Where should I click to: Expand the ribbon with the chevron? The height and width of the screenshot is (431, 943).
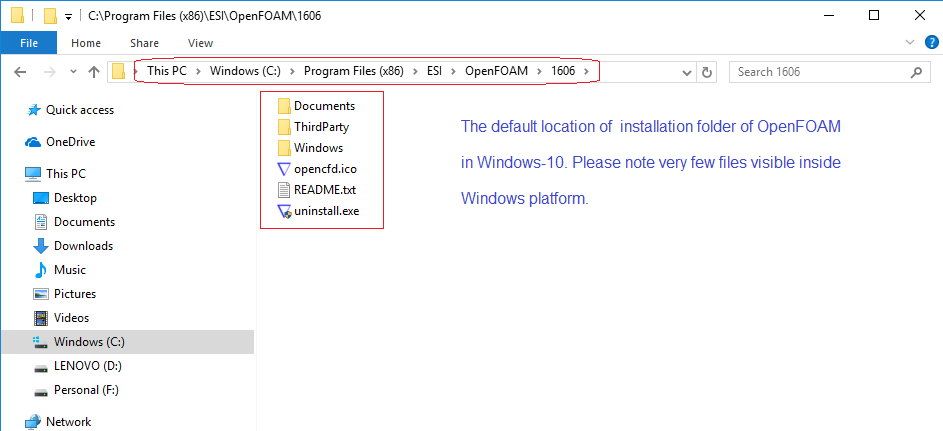909,42
